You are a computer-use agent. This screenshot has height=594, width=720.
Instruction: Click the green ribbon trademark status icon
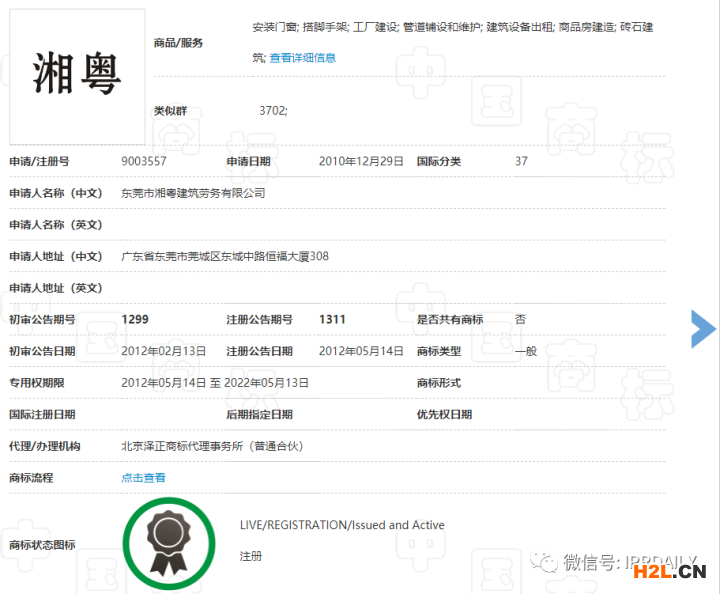click(x=168, y=543)
